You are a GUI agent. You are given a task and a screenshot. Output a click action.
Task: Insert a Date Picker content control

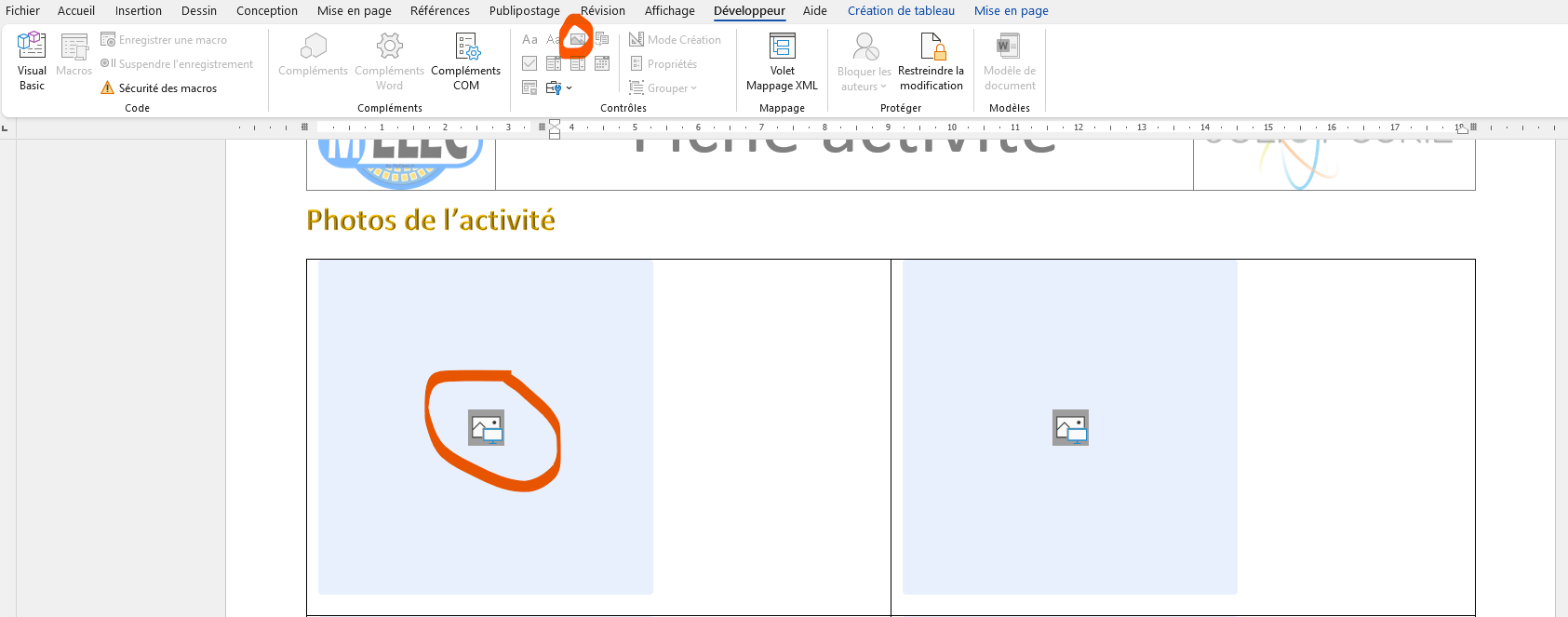[602, 63]
